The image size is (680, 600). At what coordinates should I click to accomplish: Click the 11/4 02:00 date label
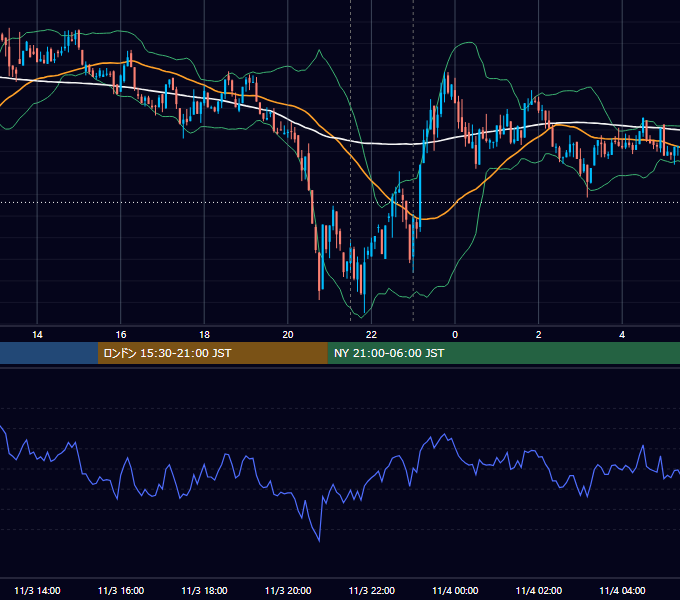point(539,590)
